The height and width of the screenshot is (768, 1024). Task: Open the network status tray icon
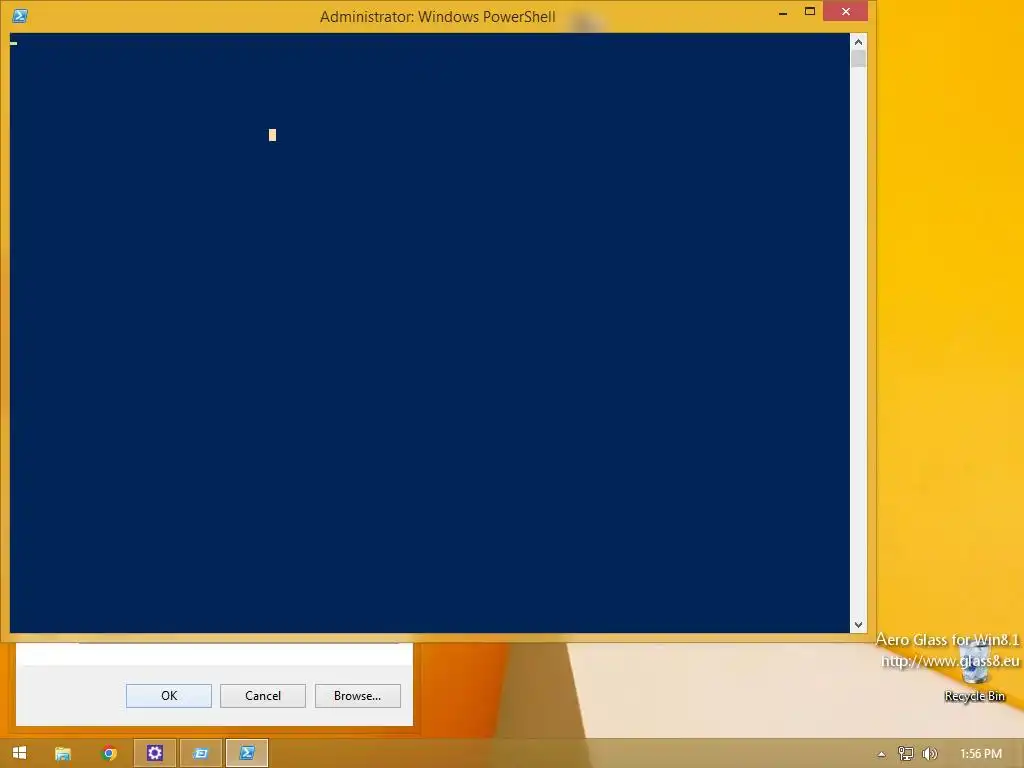coord(905,754)
